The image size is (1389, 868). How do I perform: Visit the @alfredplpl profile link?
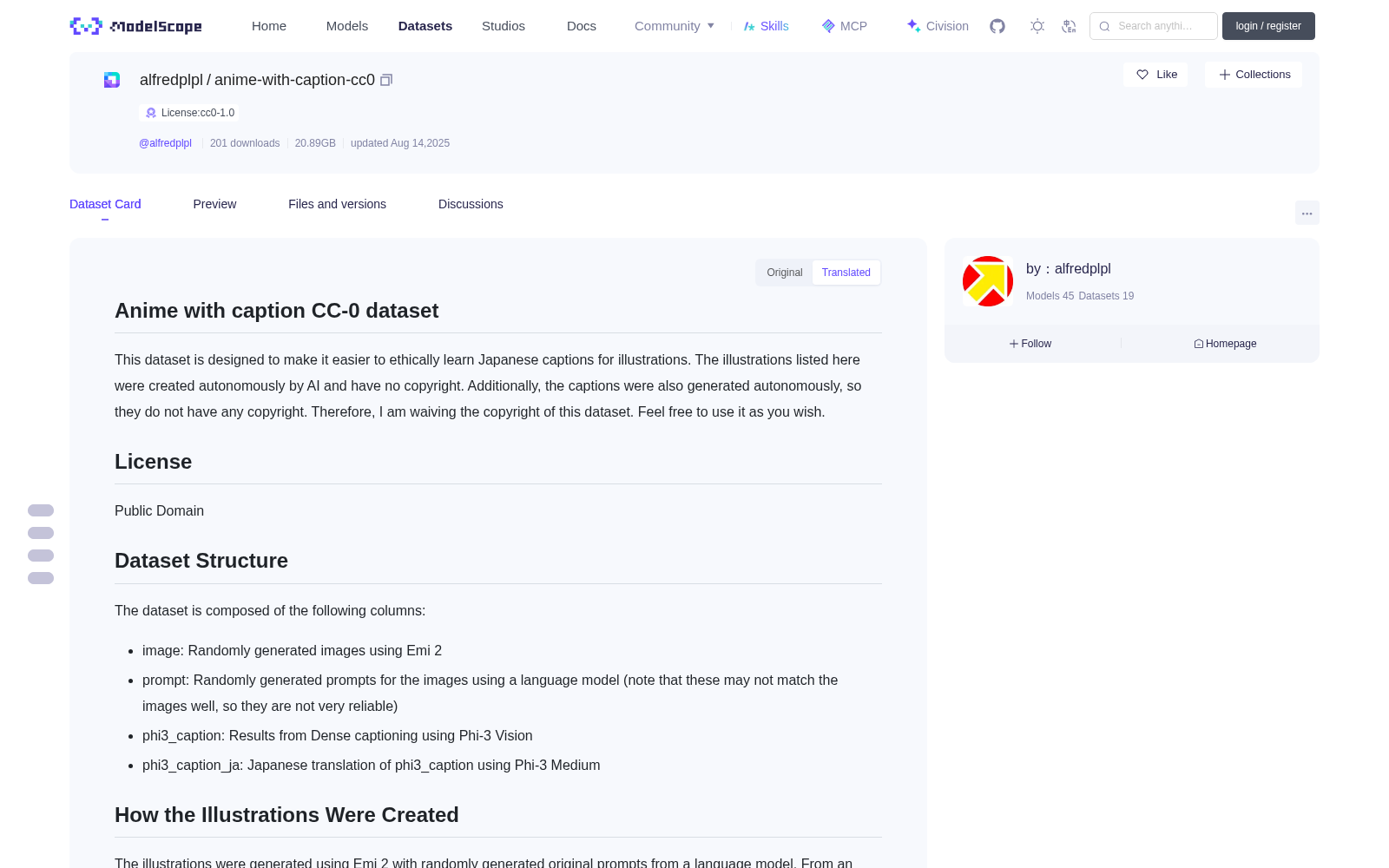[x=165, y=143]
